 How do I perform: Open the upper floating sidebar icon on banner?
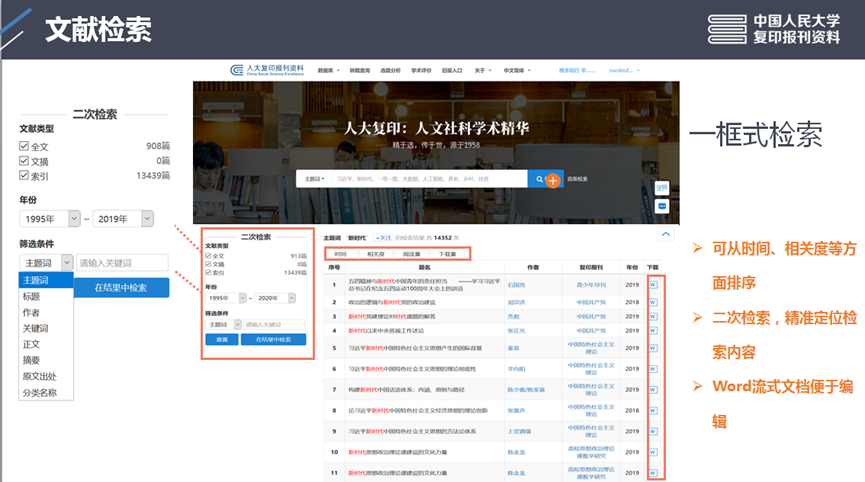pyautogui.click(x=662, y=188)
